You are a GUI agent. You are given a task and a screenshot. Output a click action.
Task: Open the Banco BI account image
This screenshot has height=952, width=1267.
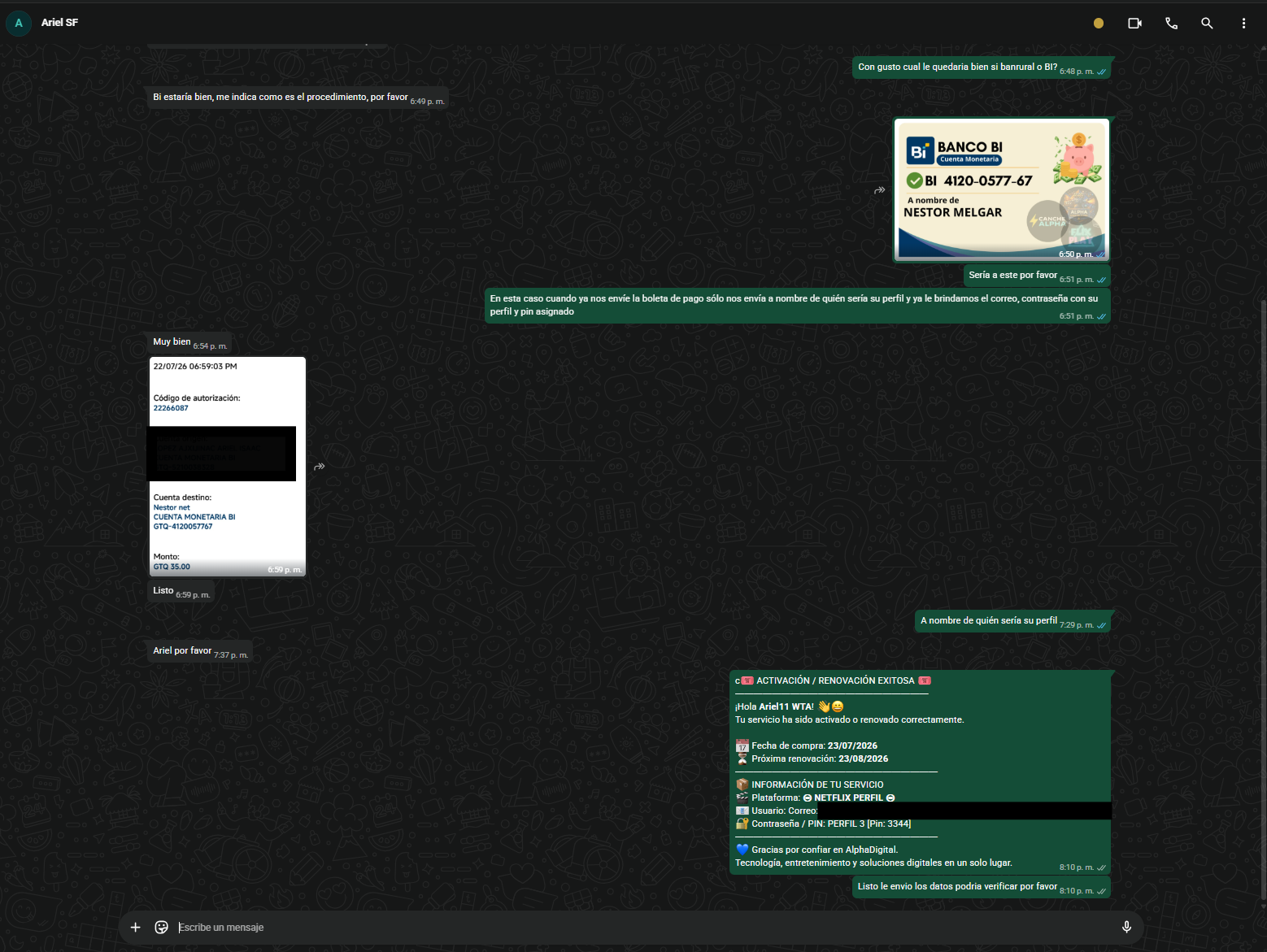(x=1002, y=190)
